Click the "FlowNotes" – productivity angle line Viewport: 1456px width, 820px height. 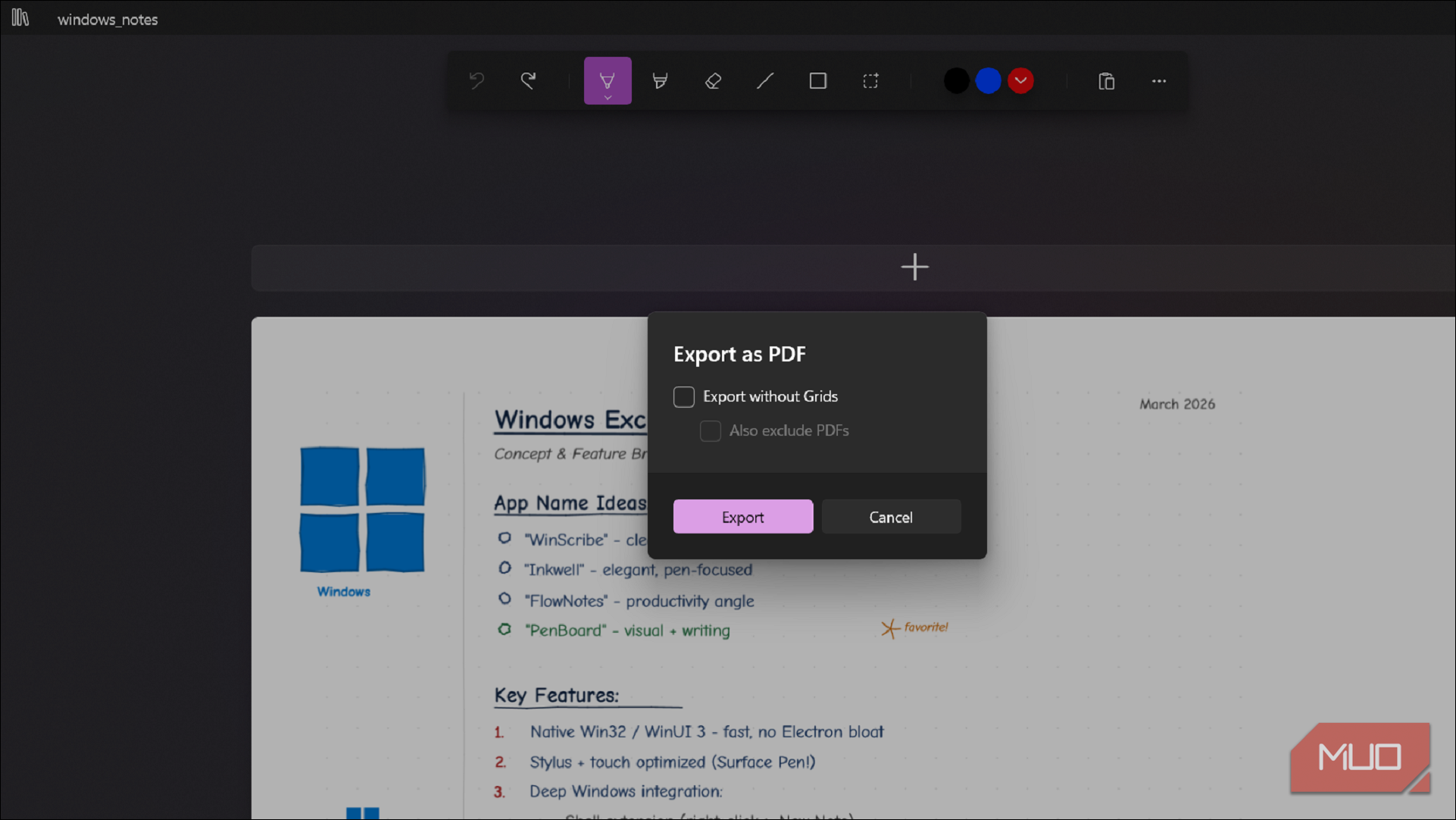click(x=639, y=601)
